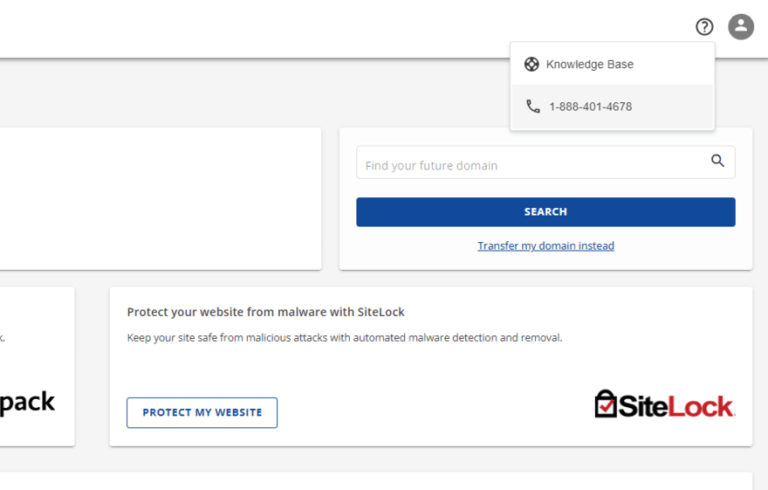
Task: Select Knowledge Base from the help menu
Action: (589, 64)
